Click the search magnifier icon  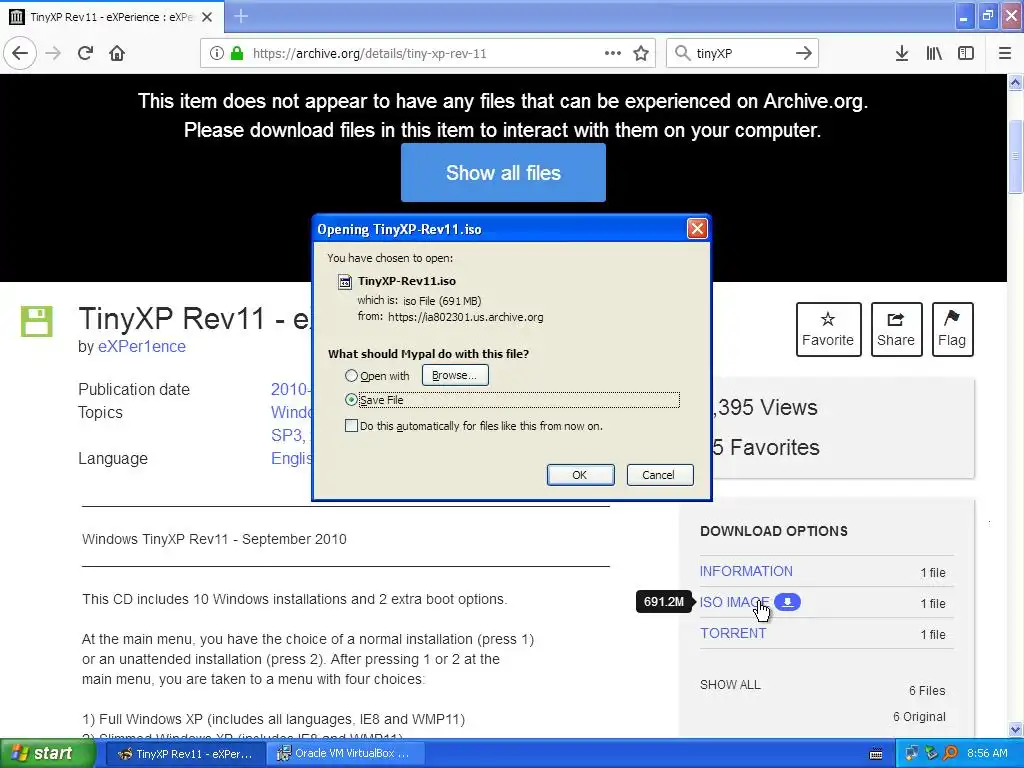tap(682, 53)
